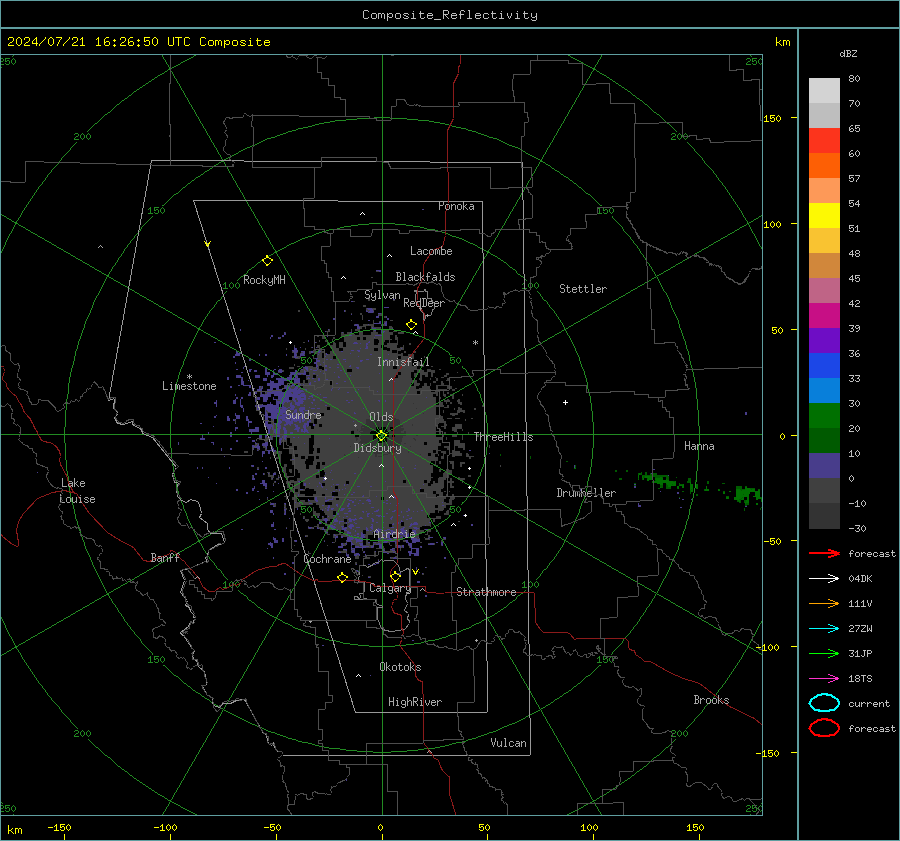This screenshot has height=841, width=900.
Task: Click the Brooks town label
Action: point(711,700)
